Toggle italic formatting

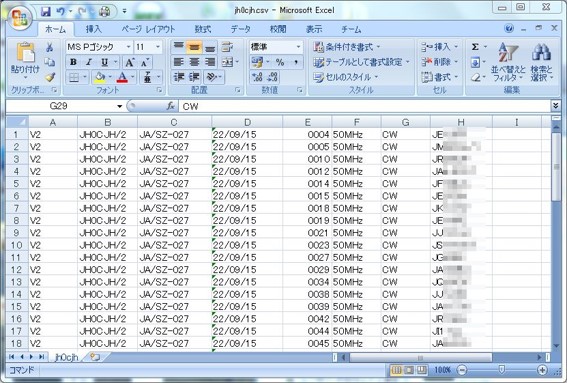pos(89,62)
